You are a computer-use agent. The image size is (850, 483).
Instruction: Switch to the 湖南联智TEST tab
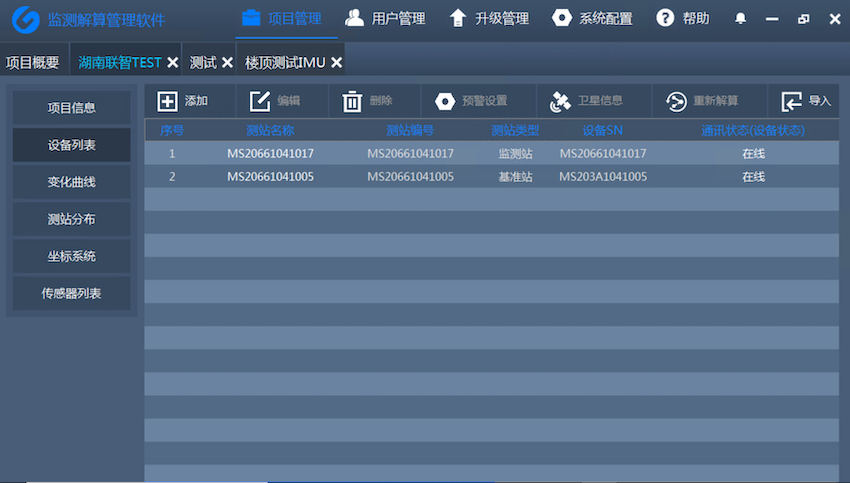(x=120, y=62)
